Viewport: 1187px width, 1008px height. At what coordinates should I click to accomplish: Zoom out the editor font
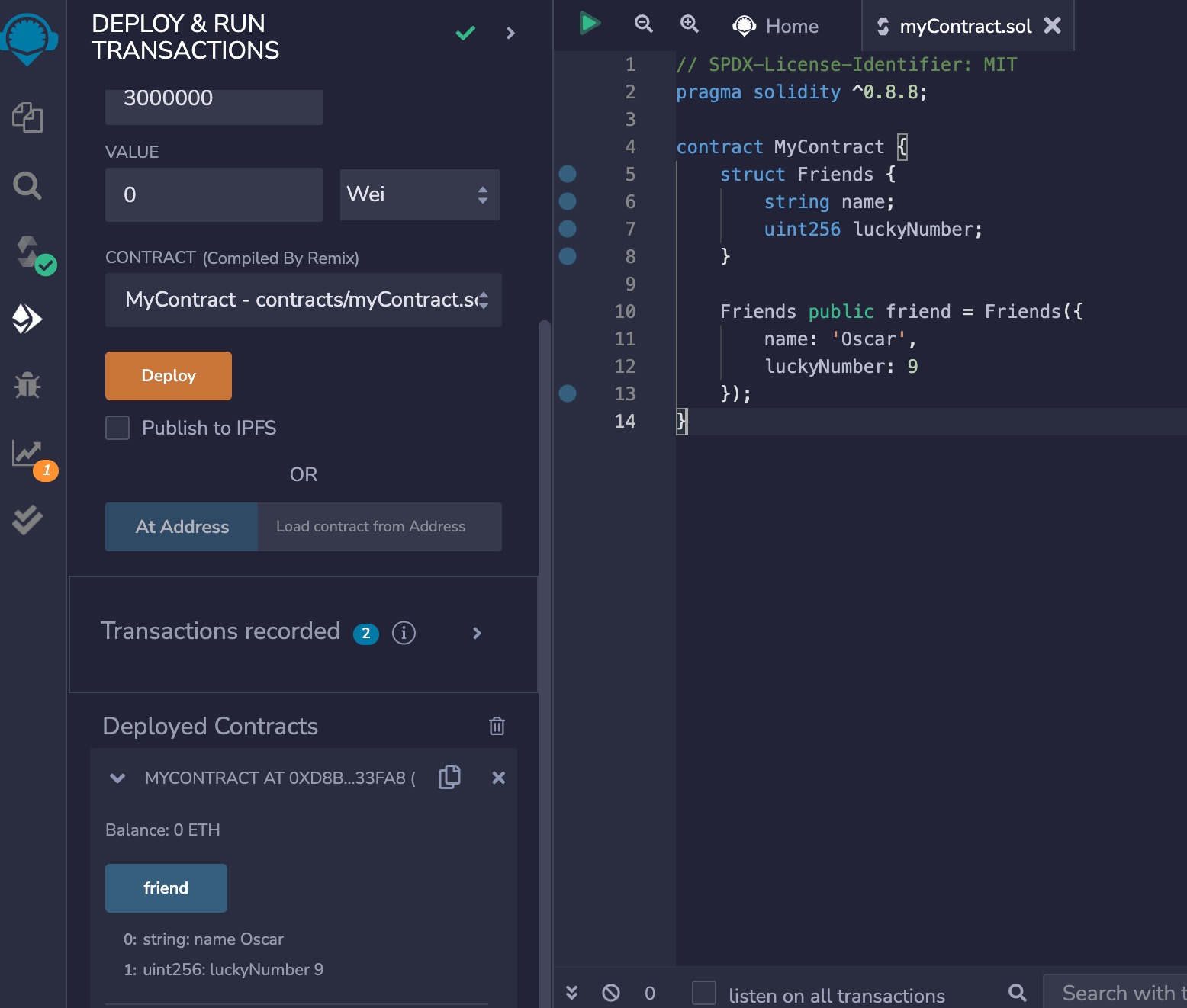point(644,24)
